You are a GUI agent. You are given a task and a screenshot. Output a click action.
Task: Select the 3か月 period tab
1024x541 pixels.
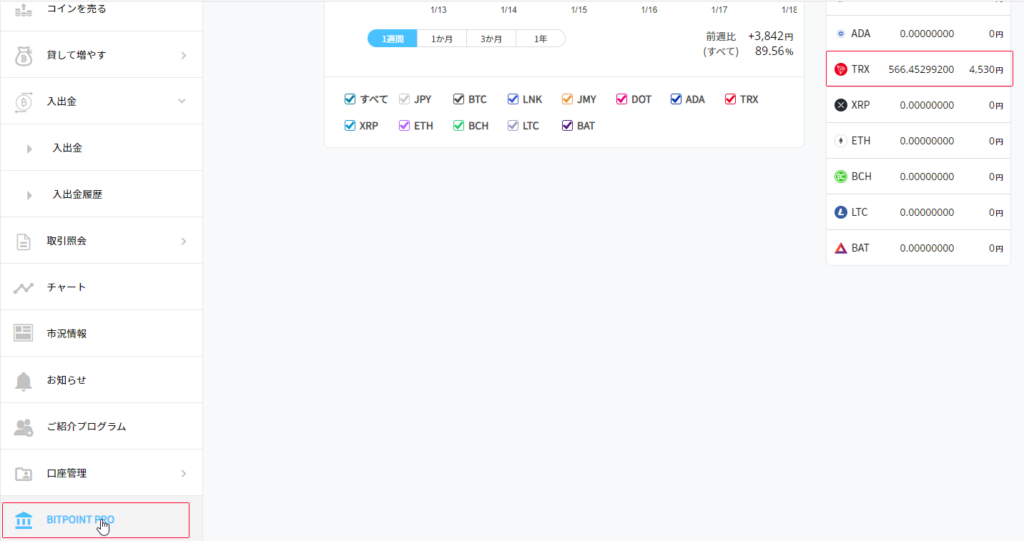tap(491, 39)
